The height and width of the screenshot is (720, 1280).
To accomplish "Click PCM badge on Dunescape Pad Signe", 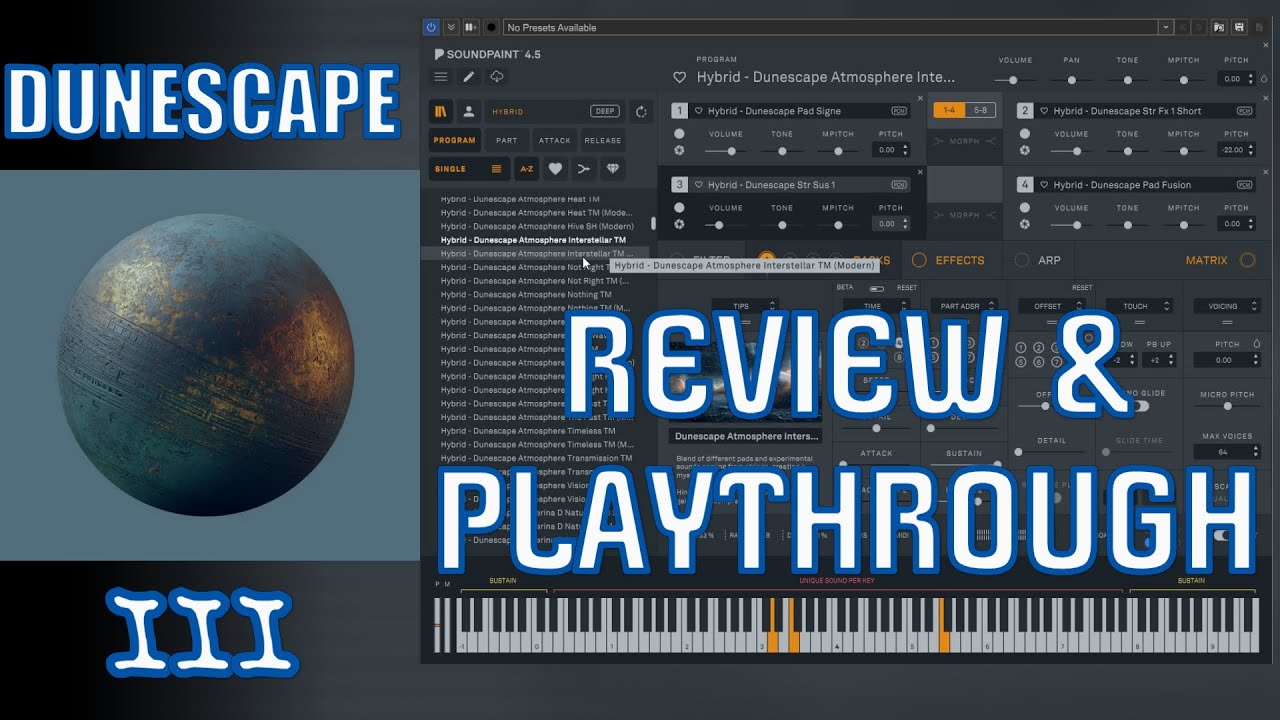I will 899,111.
